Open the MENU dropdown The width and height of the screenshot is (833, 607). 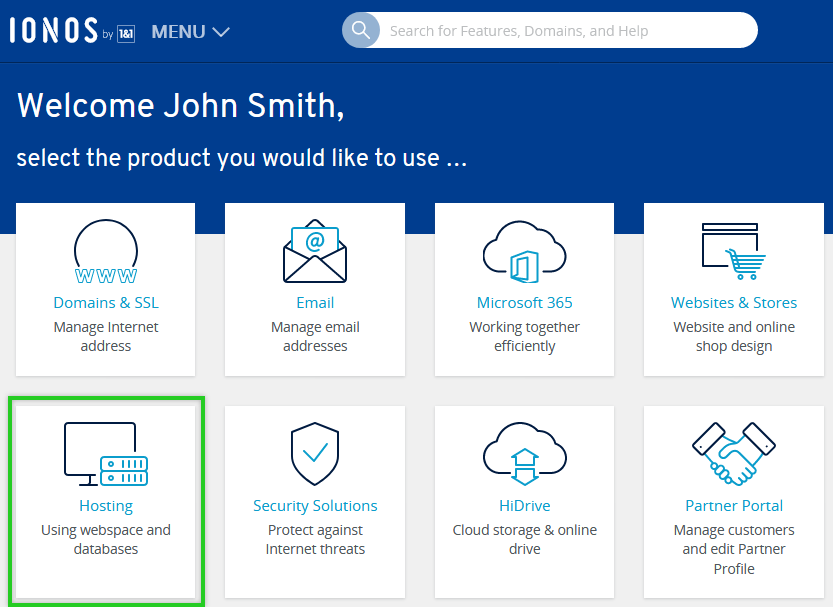190,32
